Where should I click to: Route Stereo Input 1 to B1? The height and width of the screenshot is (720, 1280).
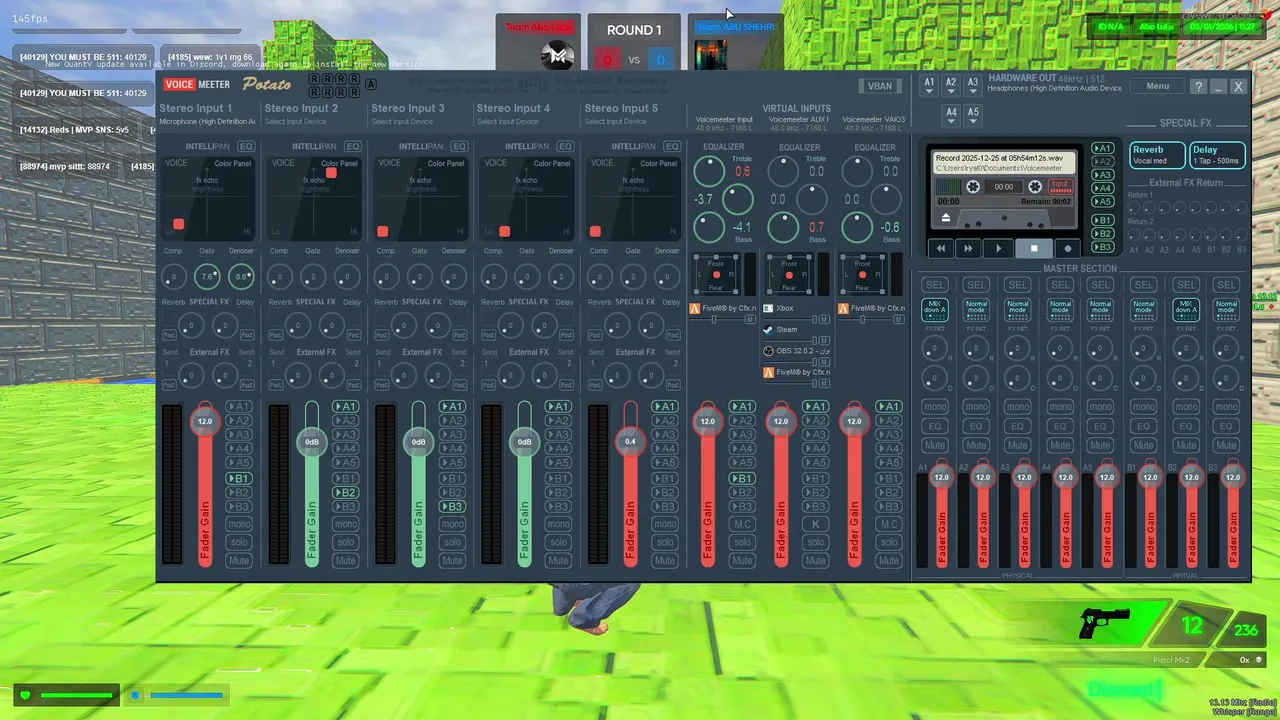(x=238, y=479)
